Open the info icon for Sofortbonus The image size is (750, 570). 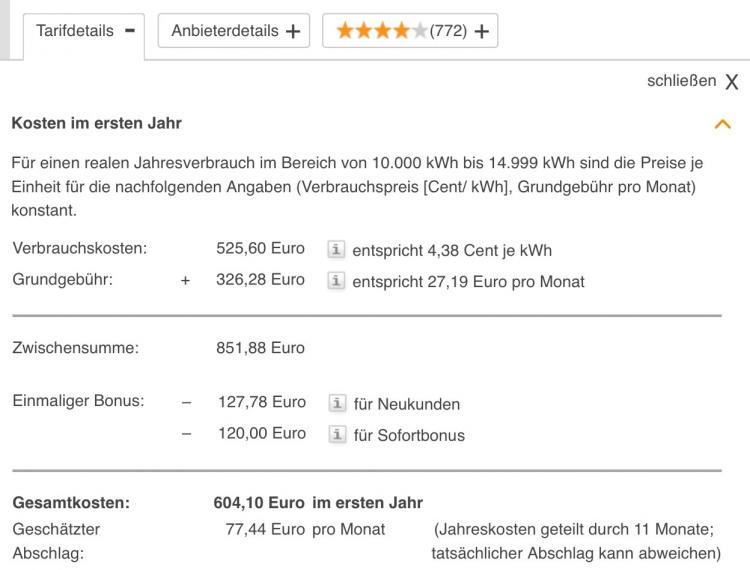(x=337, y=435)
